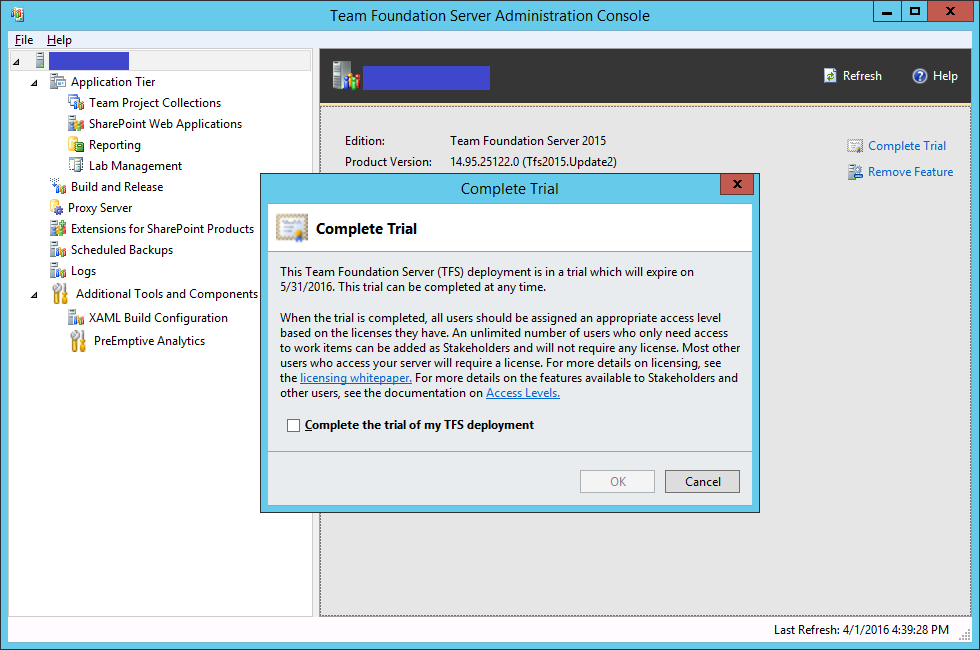Click the XAML Build Configuration icon
The image size is (980, 650).
(76, 318)
